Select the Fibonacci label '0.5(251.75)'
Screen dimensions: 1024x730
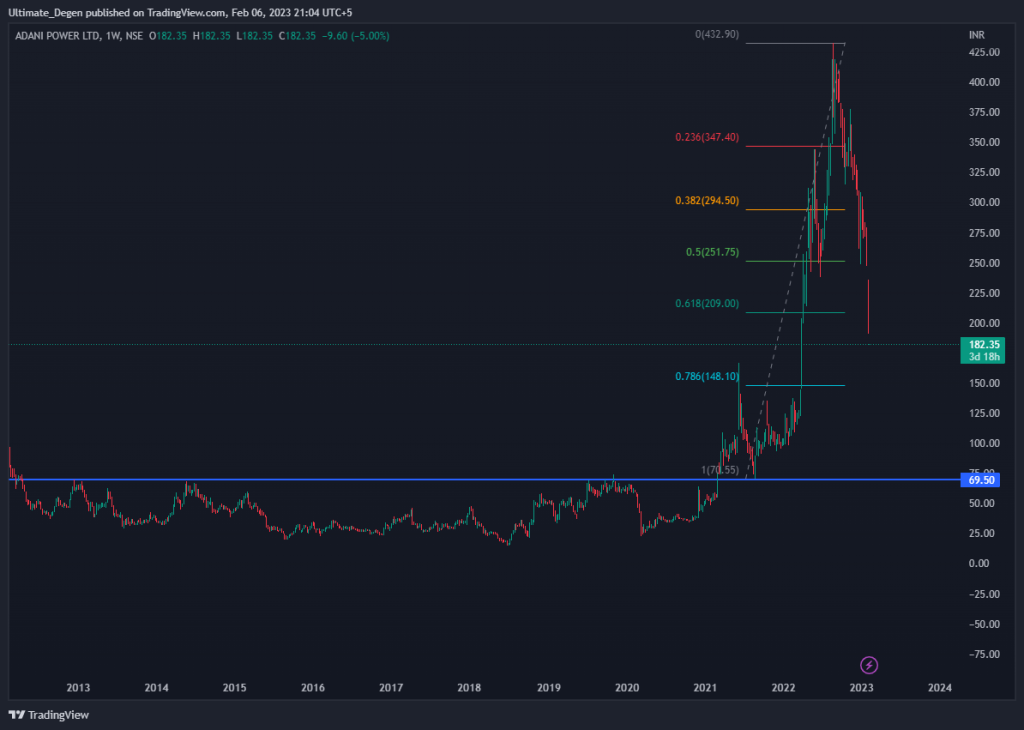712,252
